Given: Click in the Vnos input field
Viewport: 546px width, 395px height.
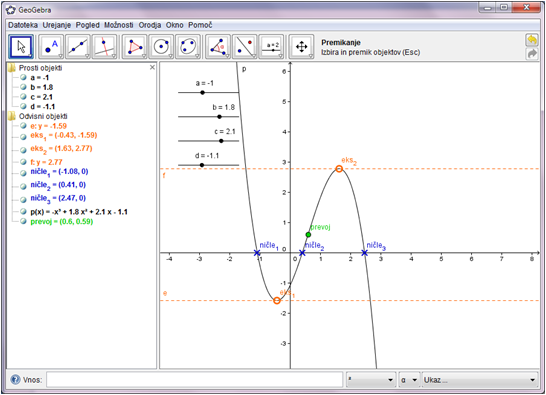Looking at the screenshot, I should pos(195,380).
